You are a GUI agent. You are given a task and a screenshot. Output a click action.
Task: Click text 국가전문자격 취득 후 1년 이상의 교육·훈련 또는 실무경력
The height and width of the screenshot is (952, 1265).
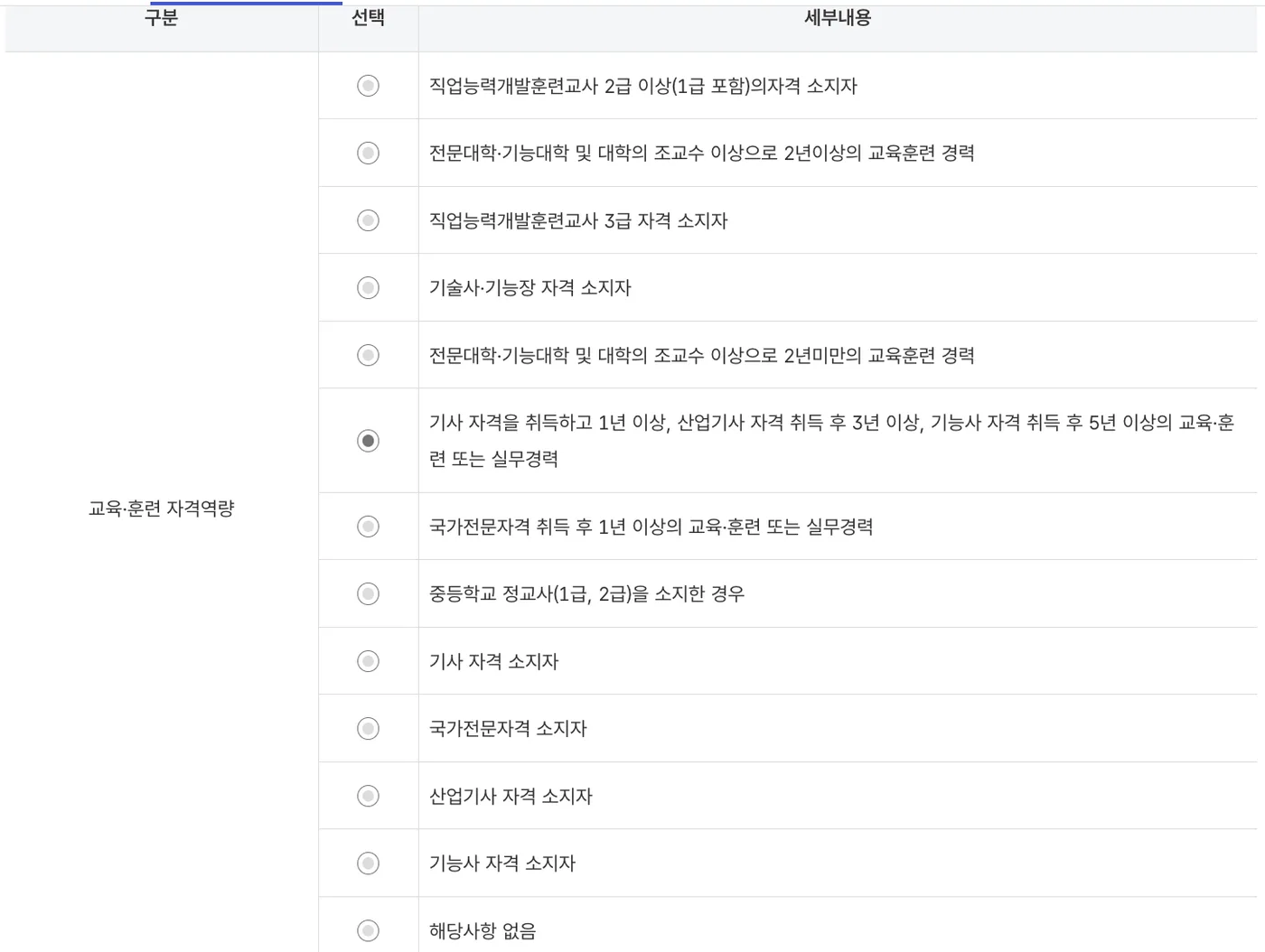[x=651, y=527]
